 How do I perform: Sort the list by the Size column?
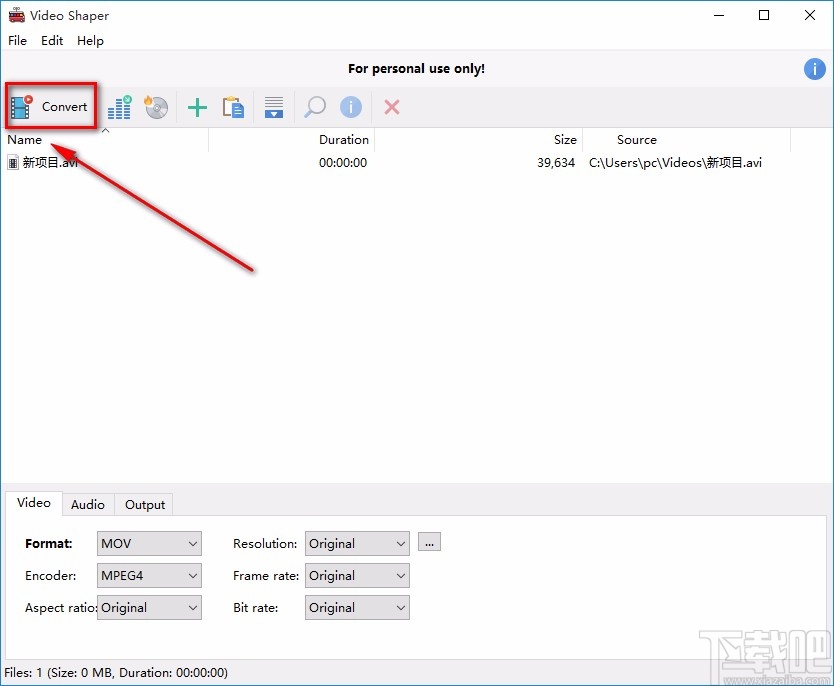click(x=479, y=140)
